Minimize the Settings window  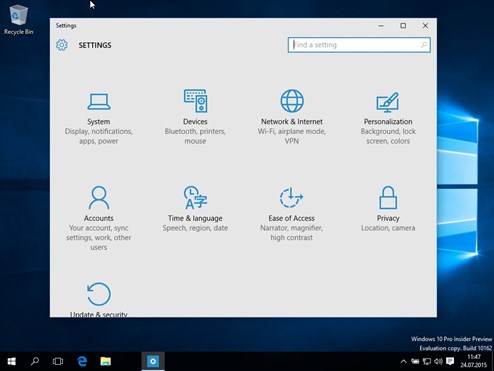381,26
